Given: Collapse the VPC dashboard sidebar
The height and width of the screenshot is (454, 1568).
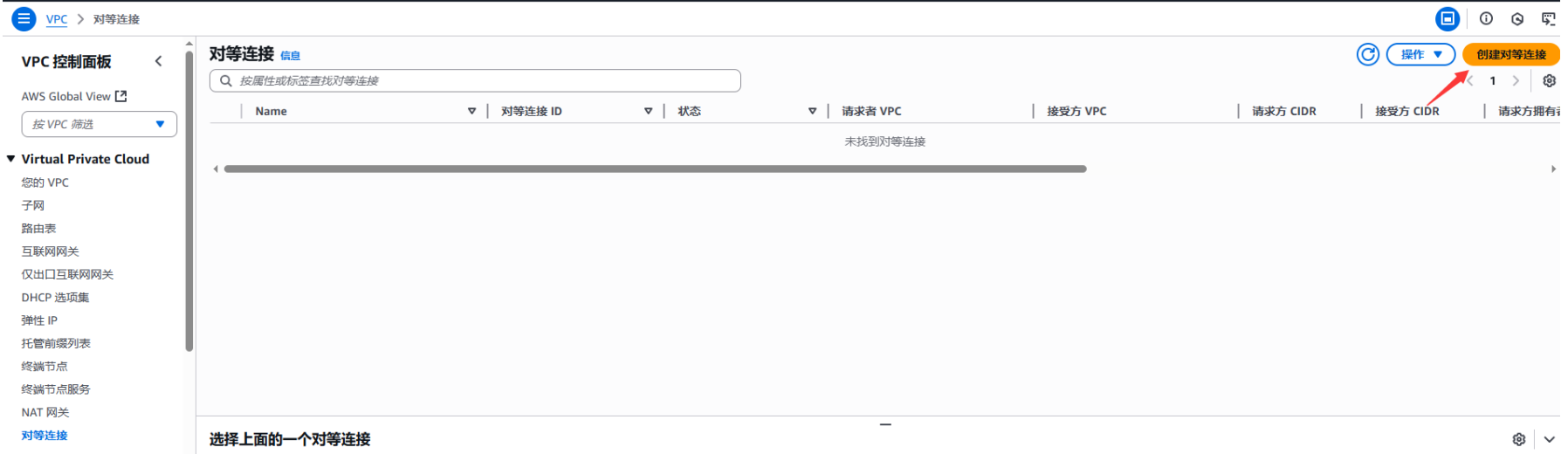Looking at the screenshot, I should 158,61.
